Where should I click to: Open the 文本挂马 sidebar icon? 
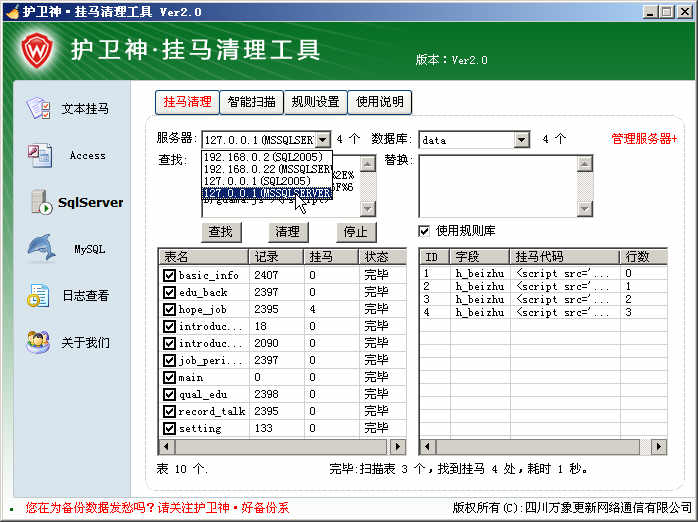click(39, 108)
